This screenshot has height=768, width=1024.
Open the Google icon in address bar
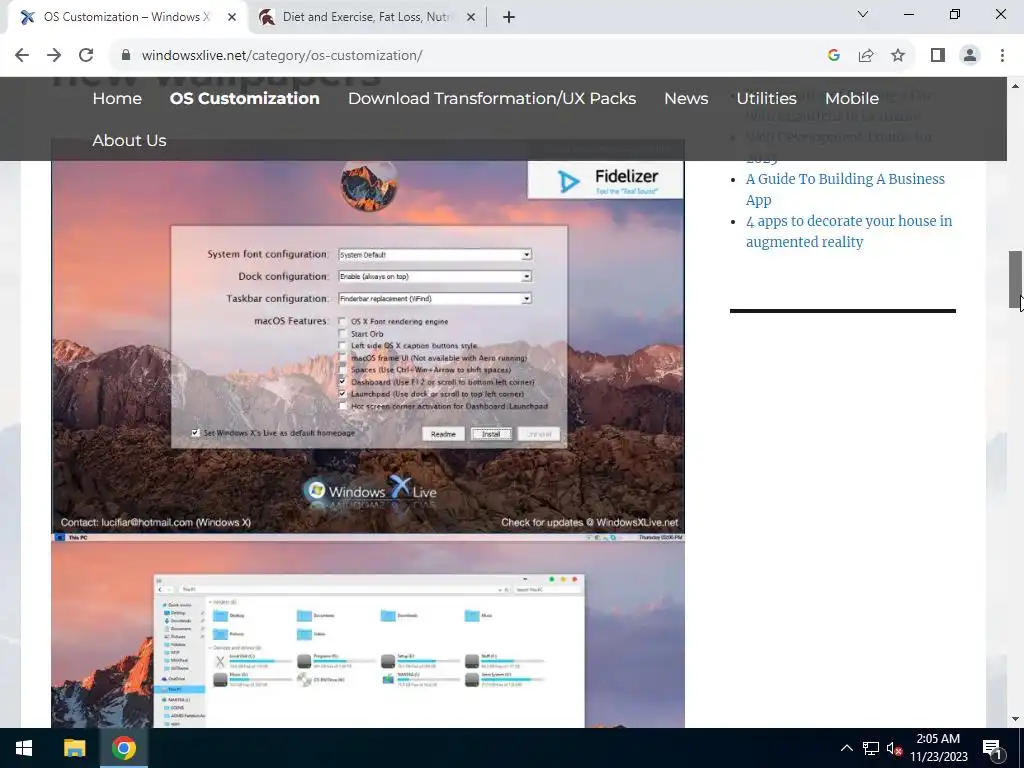tap(833, 56)
